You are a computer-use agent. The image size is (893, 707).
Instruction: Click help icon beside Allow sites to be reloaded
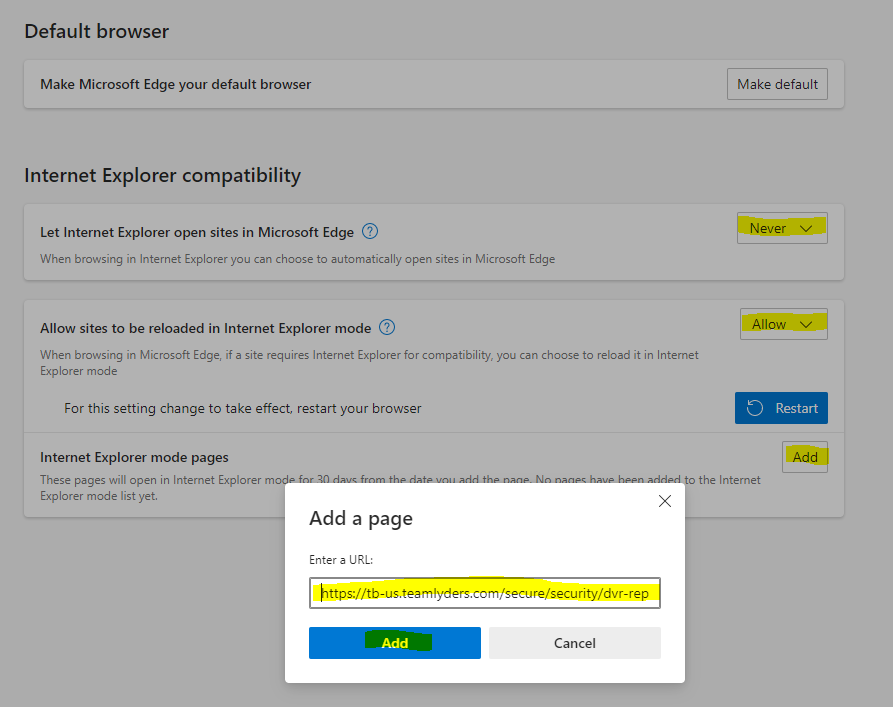[x=387, y=328]
